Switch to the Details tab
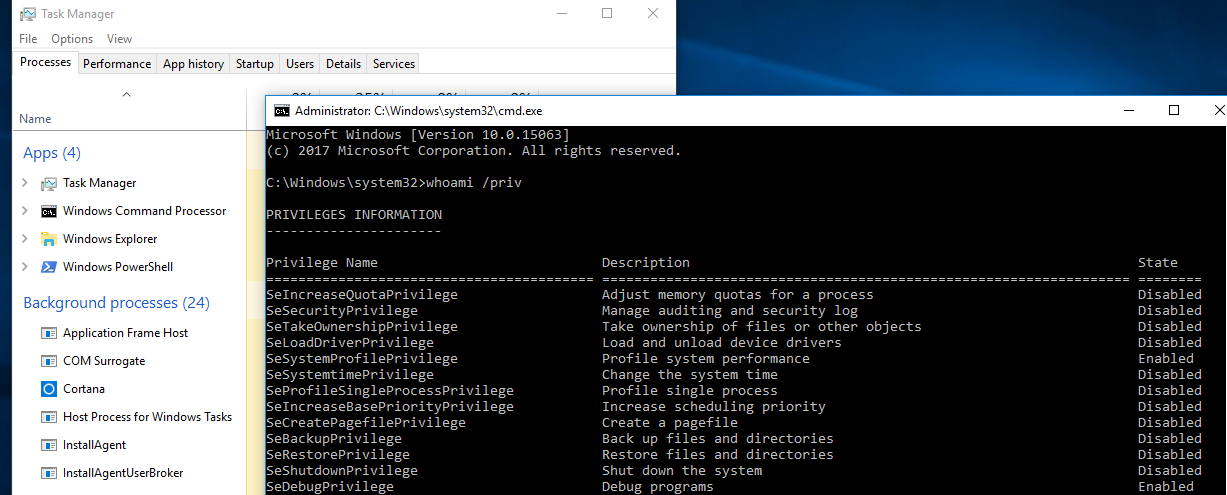This screenshot has width=1227, height=495. click(343, 64)
